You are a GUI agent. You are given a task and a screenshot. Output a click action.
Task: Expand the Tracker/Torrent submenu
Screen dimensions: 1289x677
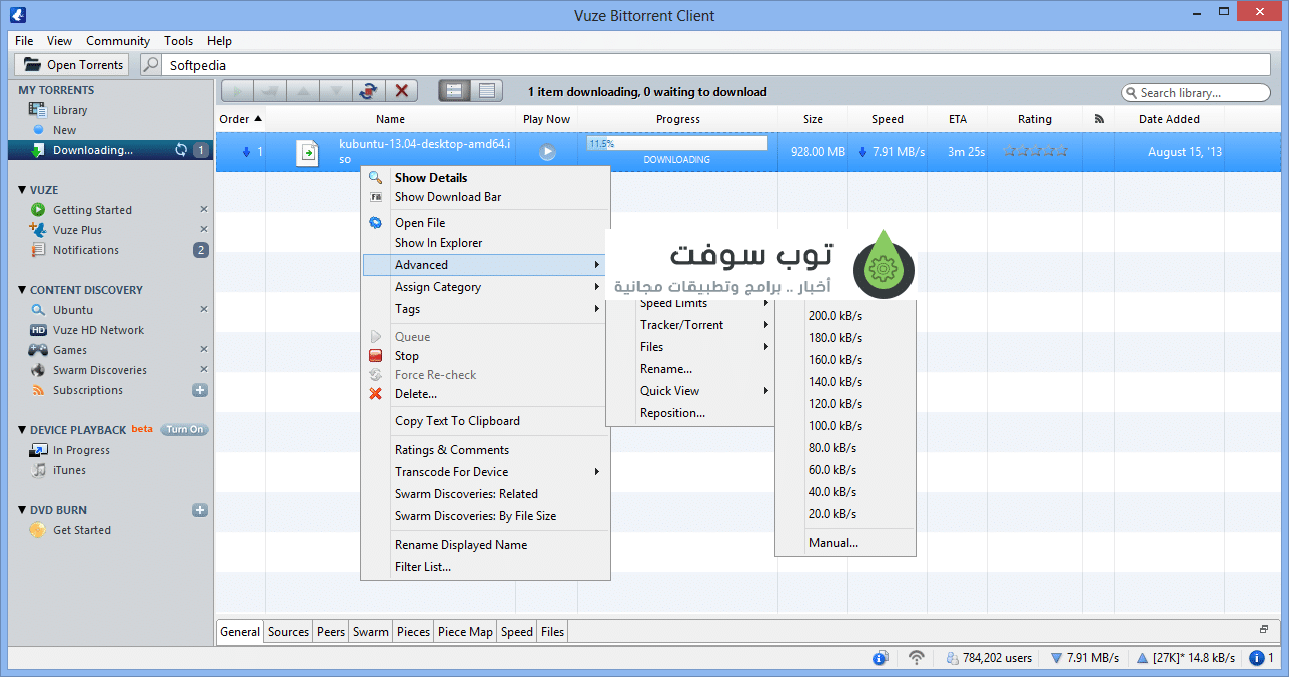[x=690, y=325]
